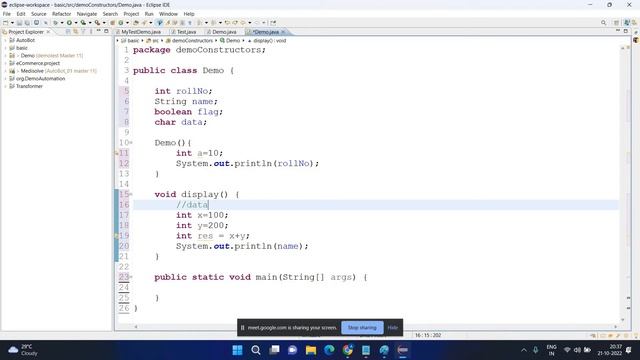Viewport: 640px width, 360px height.
Task: Open dropdown arrow next to Debug button
Action: [62, 23]
